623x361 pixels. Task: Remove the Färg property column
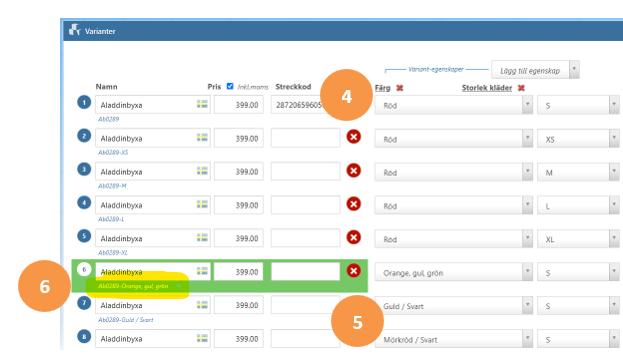point(400,88)
